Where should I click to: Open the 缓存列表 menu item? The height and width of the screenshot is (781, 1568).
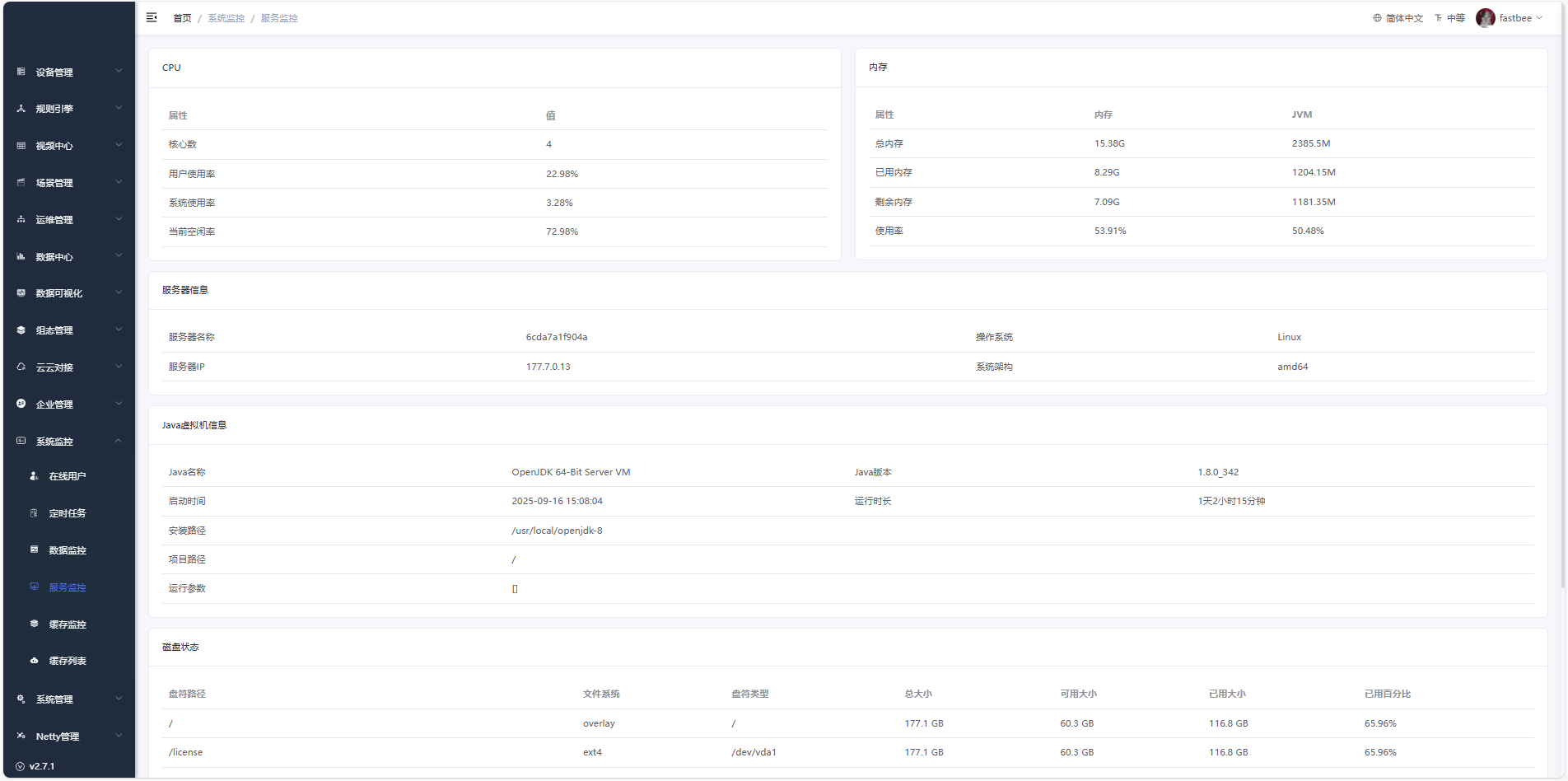click(x=68, y=661)
